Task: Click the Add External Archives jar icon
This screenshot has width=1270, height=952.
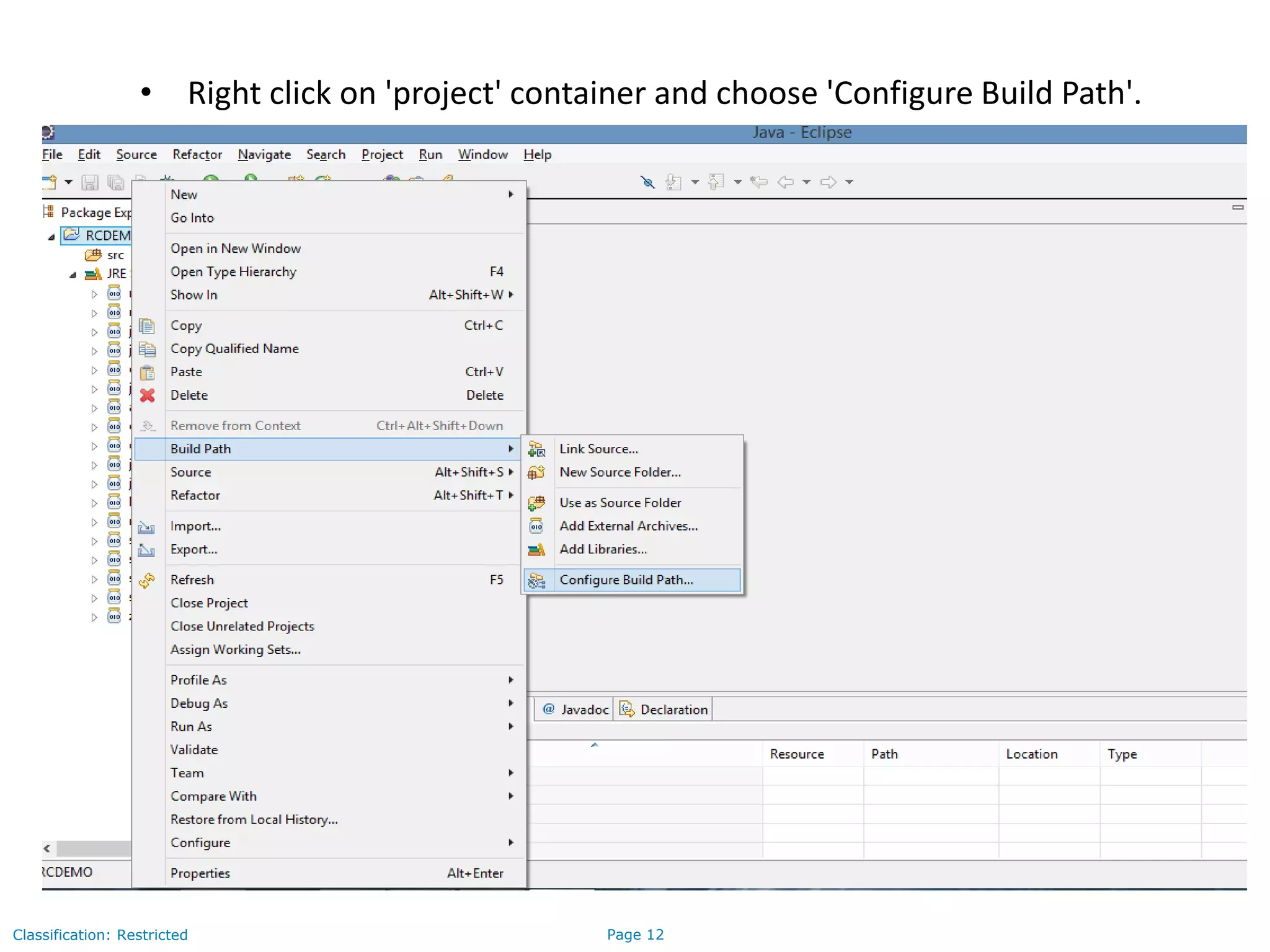Action: pyautogui.click(x=536, y=526)
